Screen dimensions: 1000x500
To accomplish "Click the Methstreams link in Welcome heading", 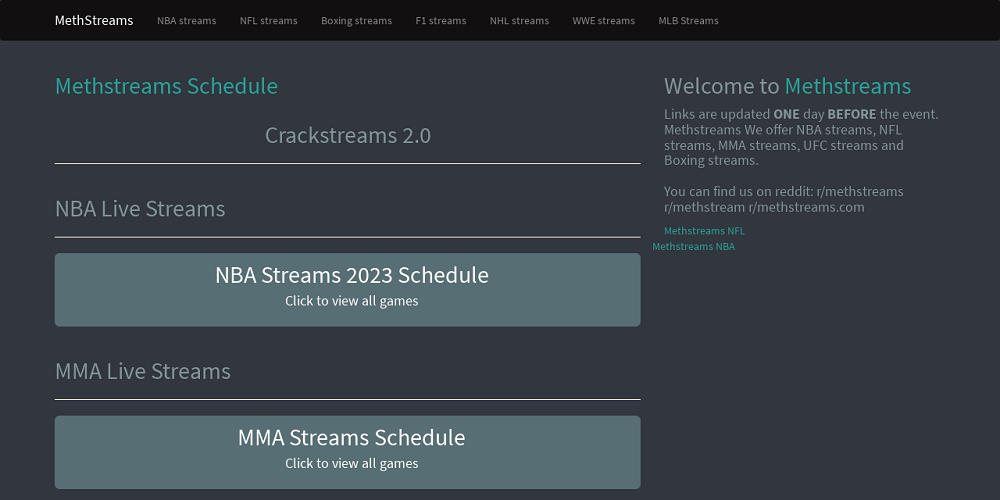I will pyautogui.click(x=848, y=86).
